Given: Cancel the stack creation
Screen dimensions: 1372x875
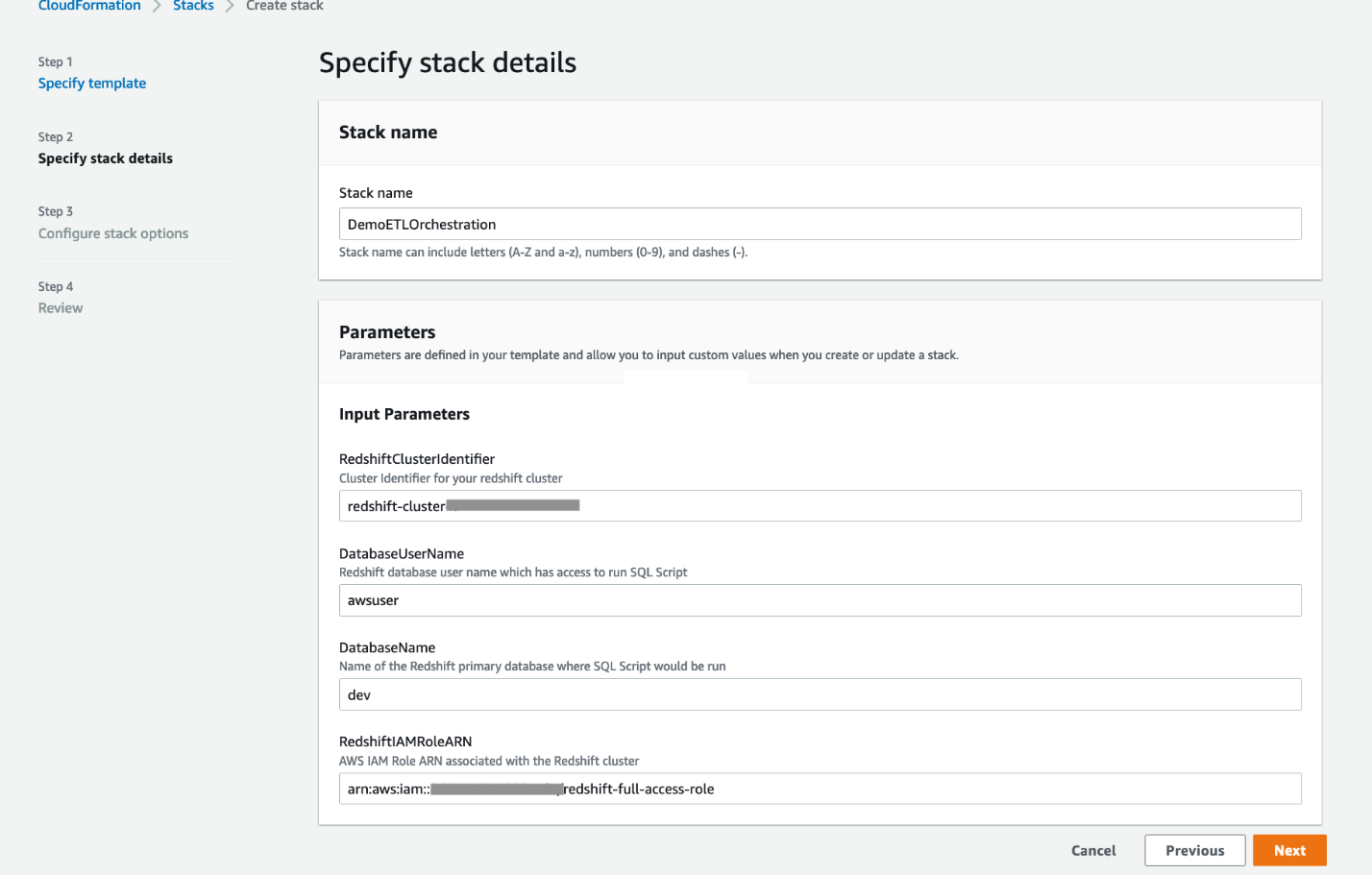Looking at the screenshot, I should [1092, 850].
